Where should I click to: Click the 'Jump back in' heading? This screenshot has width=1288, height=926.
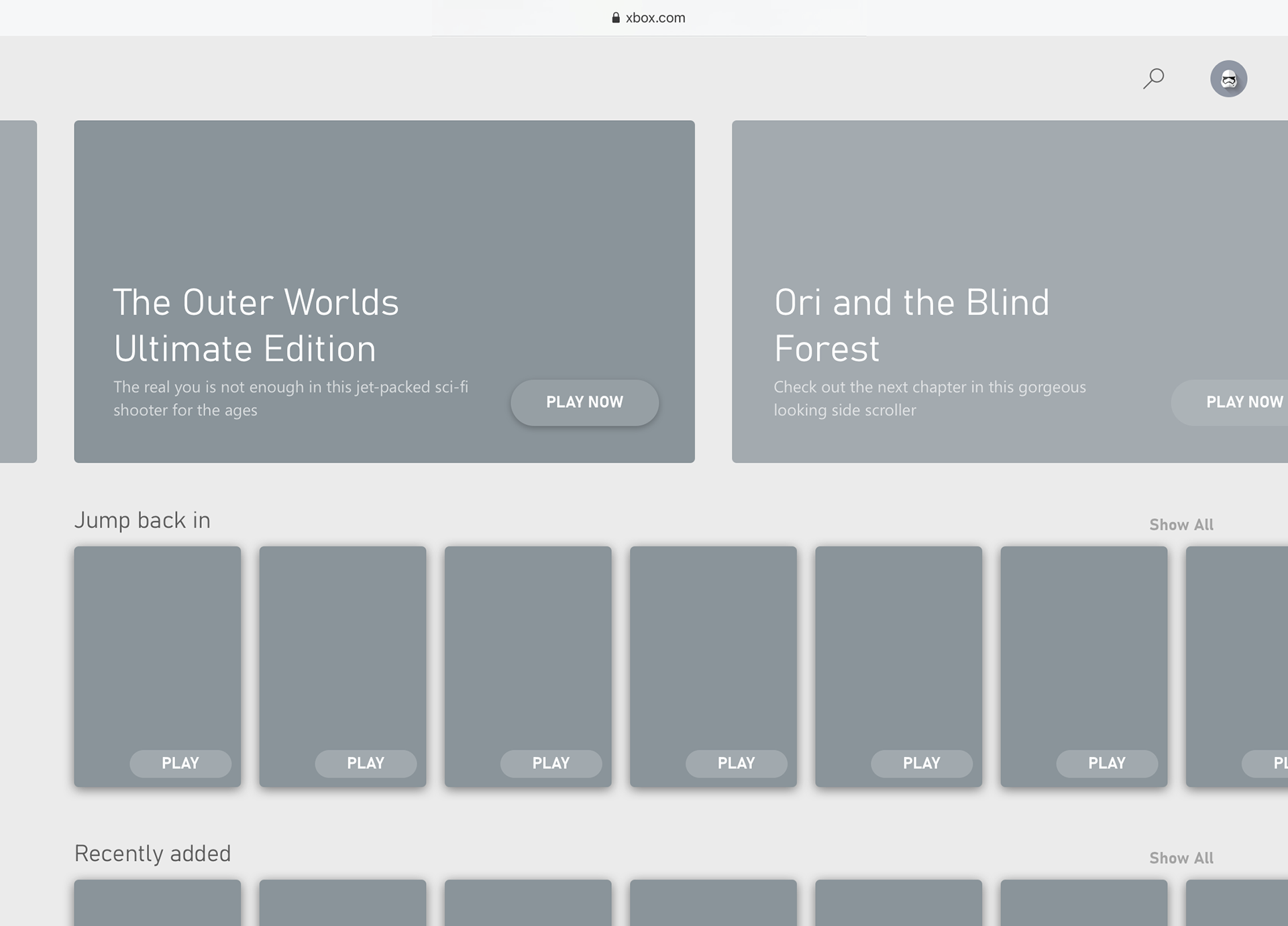142,520
